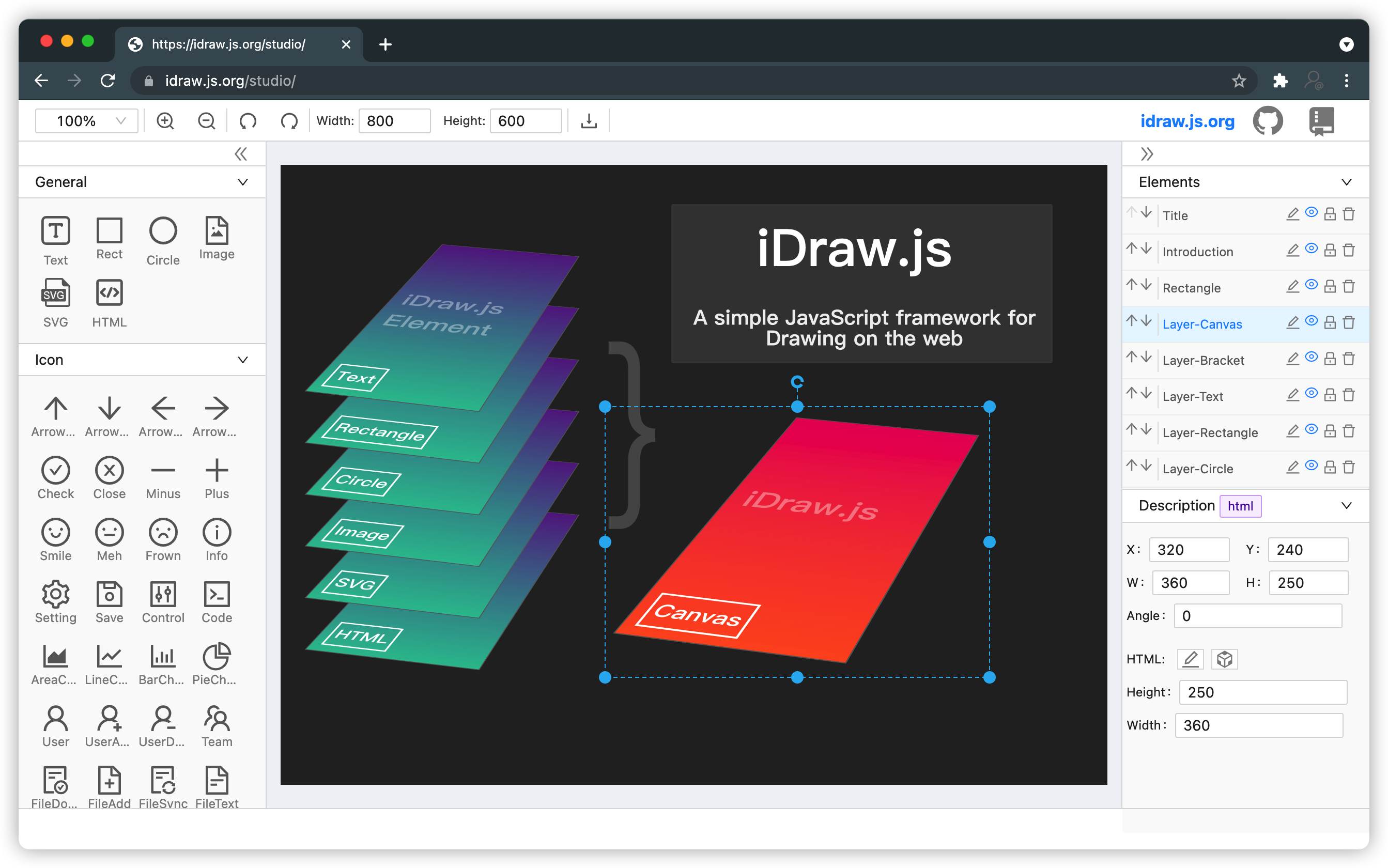Screen dimensions: 1388x868
Task: Collapse the Elements panel chevron
Action: 1346,182
